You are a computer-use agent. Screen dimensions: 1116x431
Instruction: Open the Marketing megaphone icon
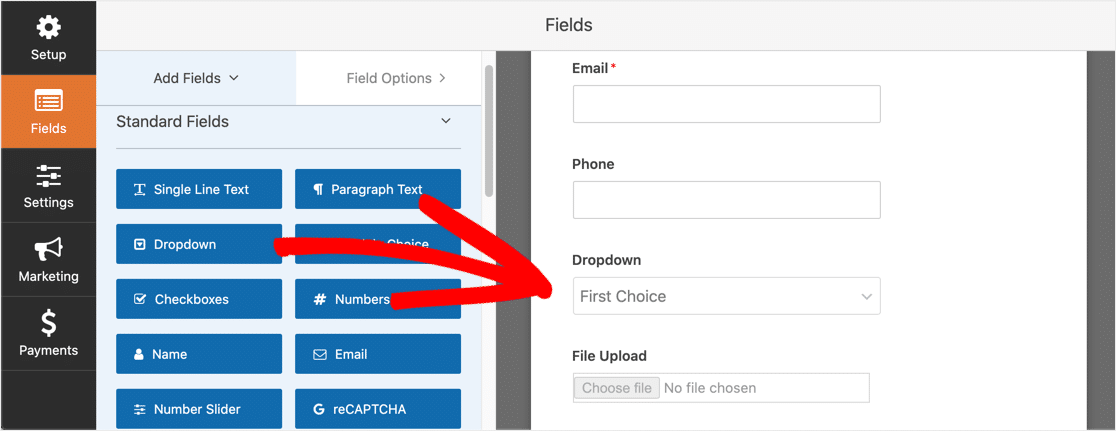pos(48,250)
